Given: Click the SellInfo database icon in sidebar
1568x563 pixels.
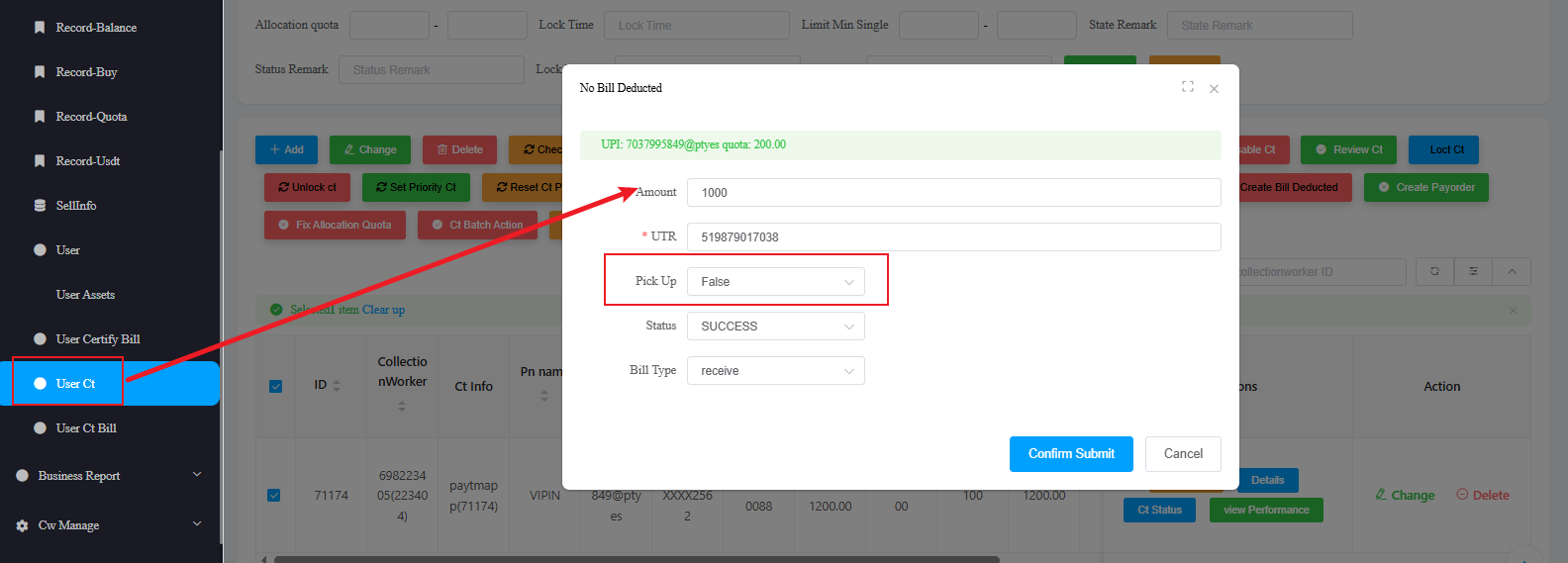Looking at the screenshot, I should click(x=40, y=206).
